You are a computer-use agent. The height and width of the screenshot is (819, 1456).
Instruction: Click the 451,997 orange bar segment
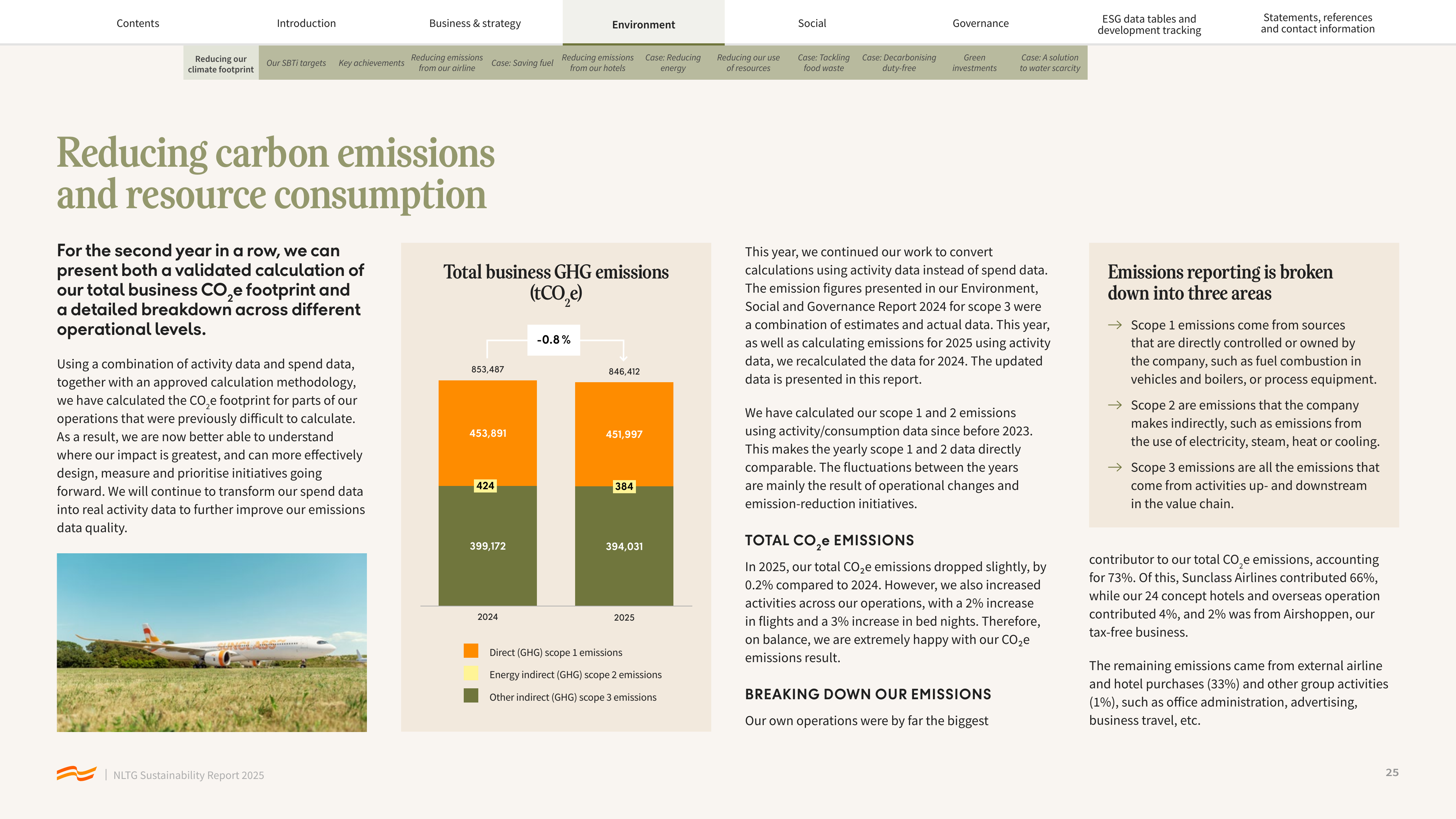coord(624,434)
